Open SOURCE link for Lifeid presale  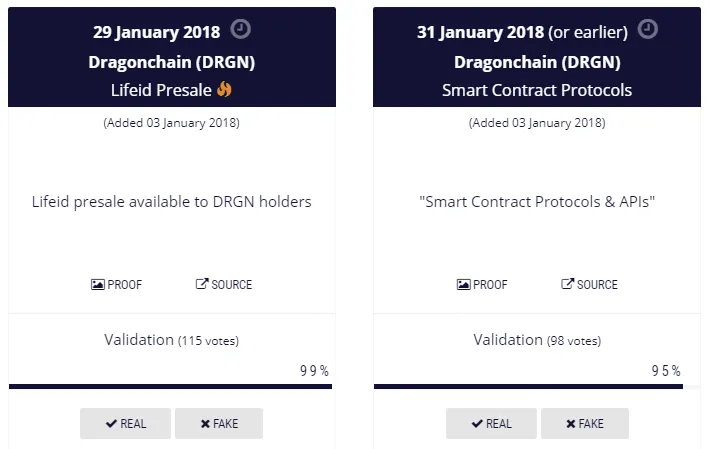coord(224,284)
